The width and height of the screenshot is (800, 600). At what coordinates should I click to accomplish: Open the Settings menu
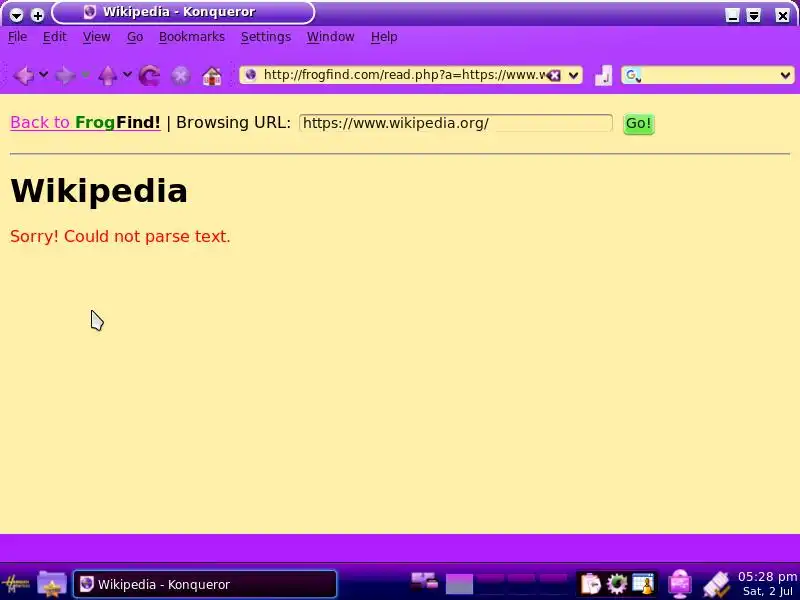266,37
